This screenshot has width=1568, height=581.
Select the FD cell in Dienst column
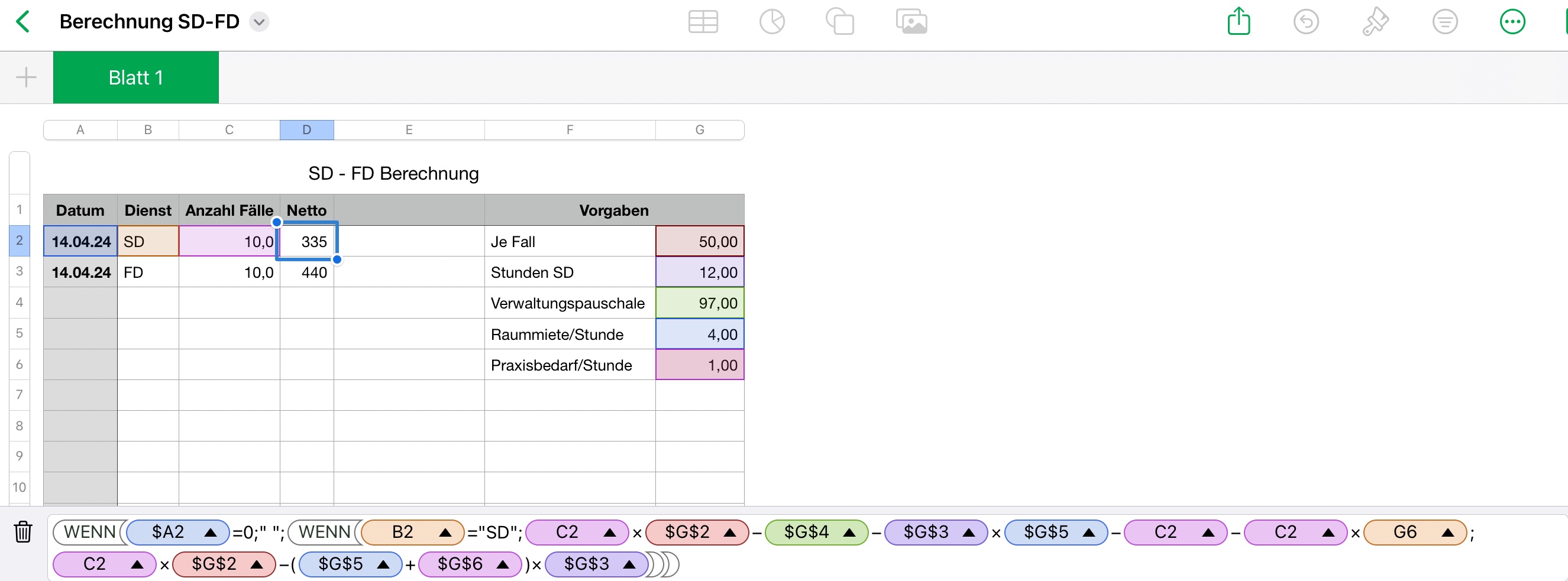pyautogui.click(x=148, y=272)
